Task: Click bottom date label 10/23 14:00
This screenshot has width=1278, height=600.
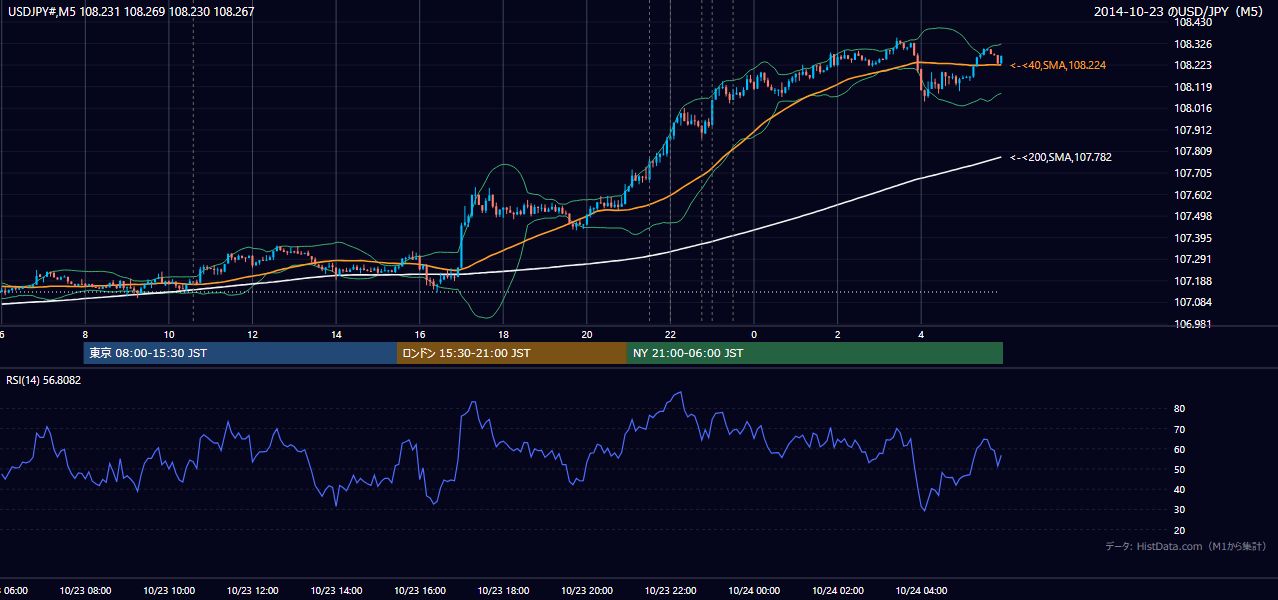Action: point(336,591)
